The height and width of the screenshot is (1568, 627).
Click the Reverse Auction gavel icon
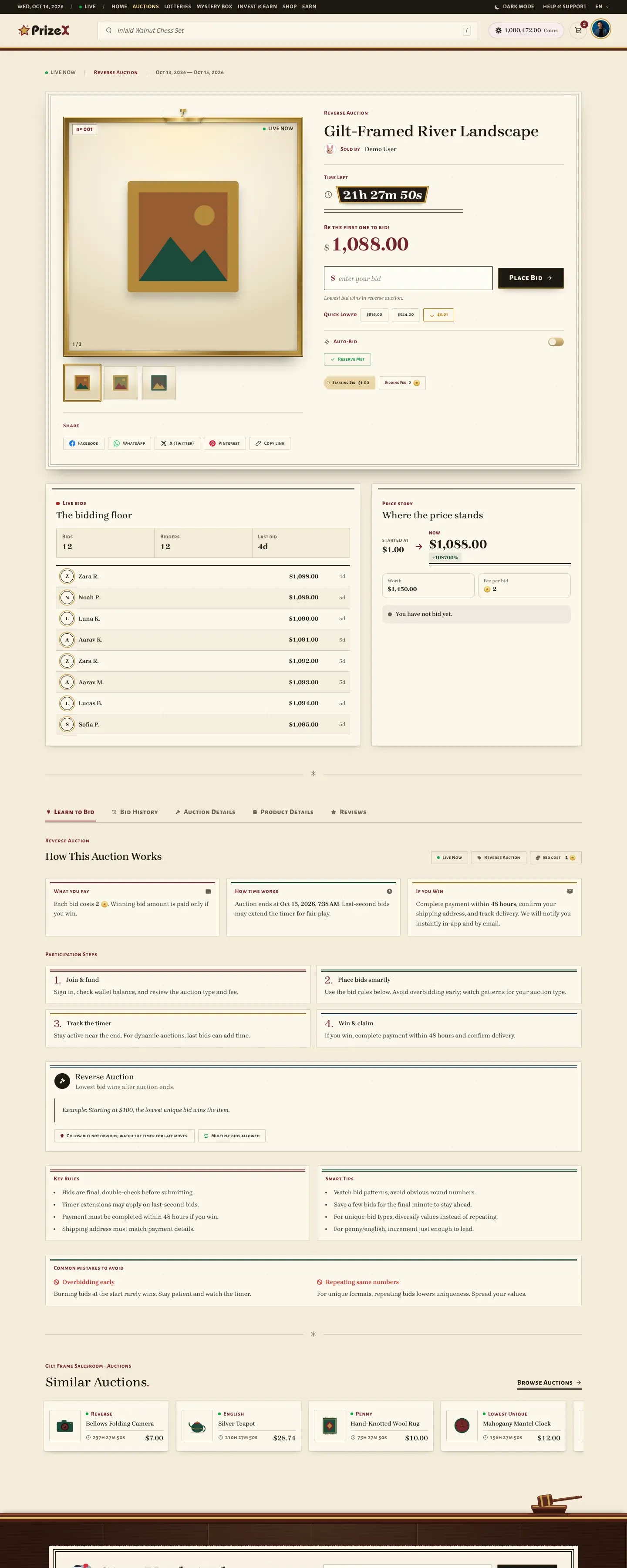(62, 1081)
